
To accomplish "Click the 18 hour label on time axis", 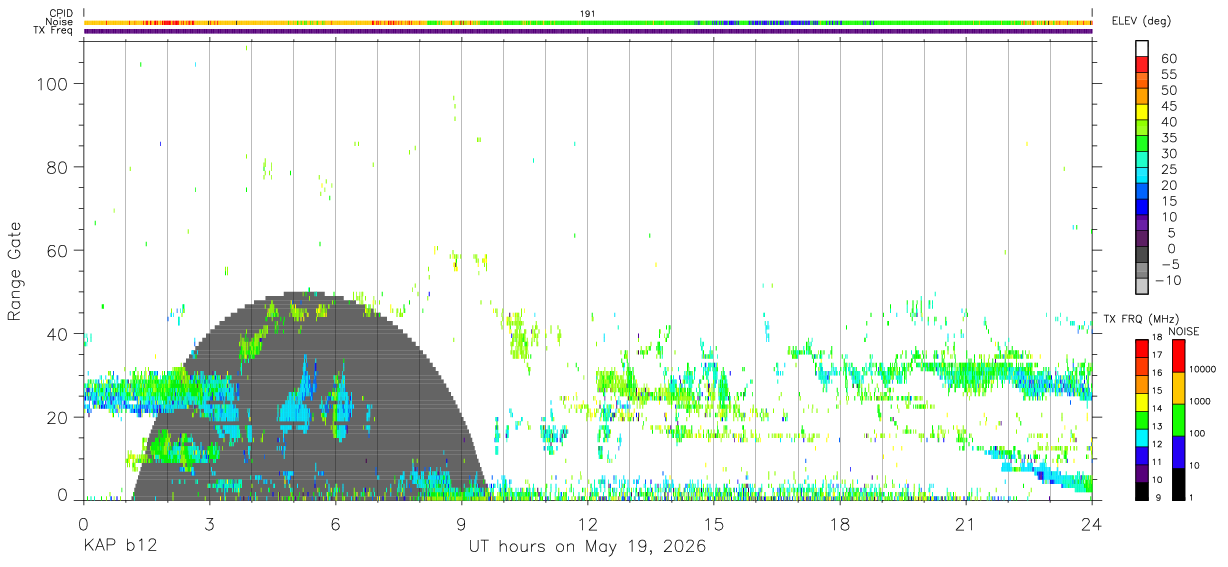I will (840, 524).
